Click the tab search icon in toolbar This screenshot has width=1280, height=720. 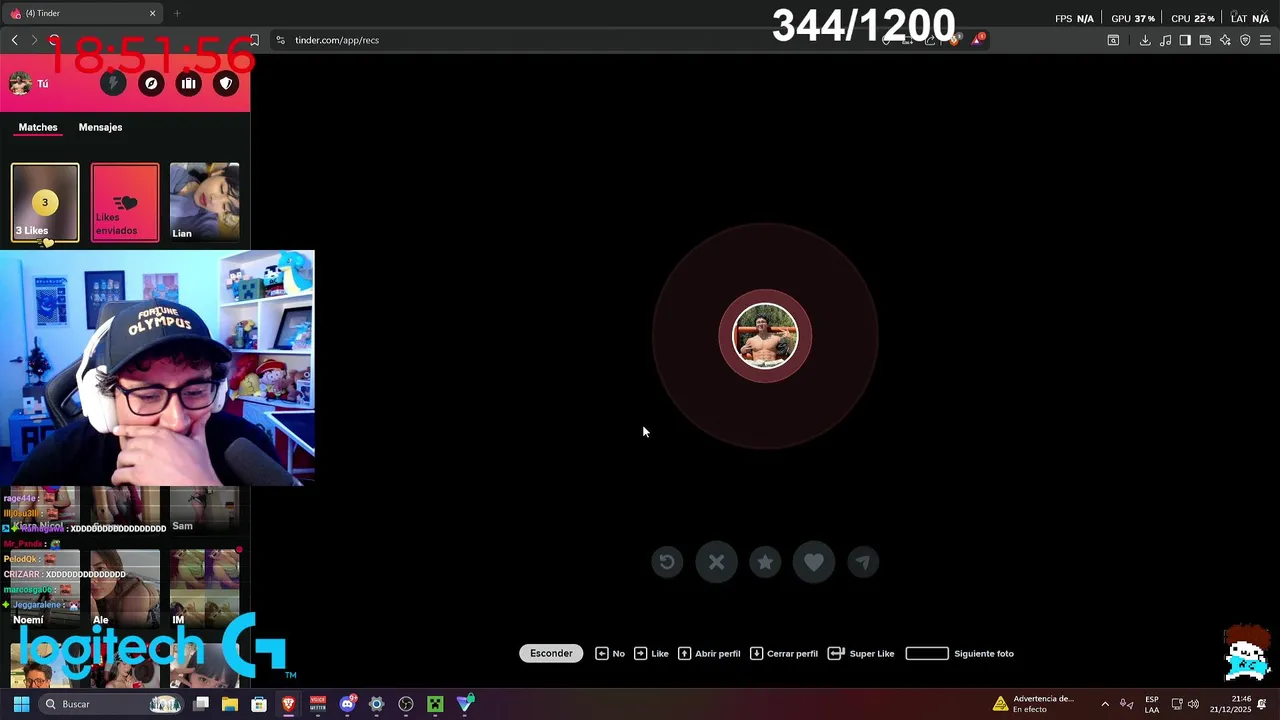click(1113, 40)
